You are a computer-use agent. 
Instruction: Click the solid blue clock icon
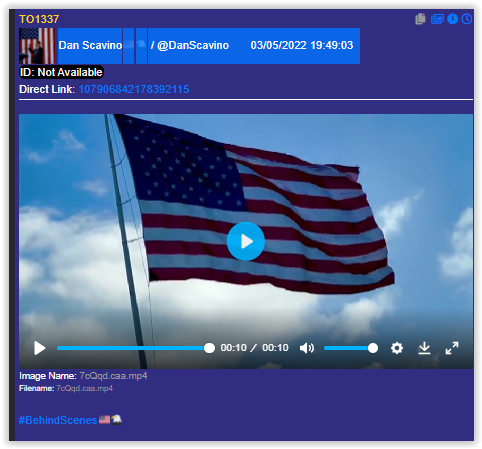(452, 19)
